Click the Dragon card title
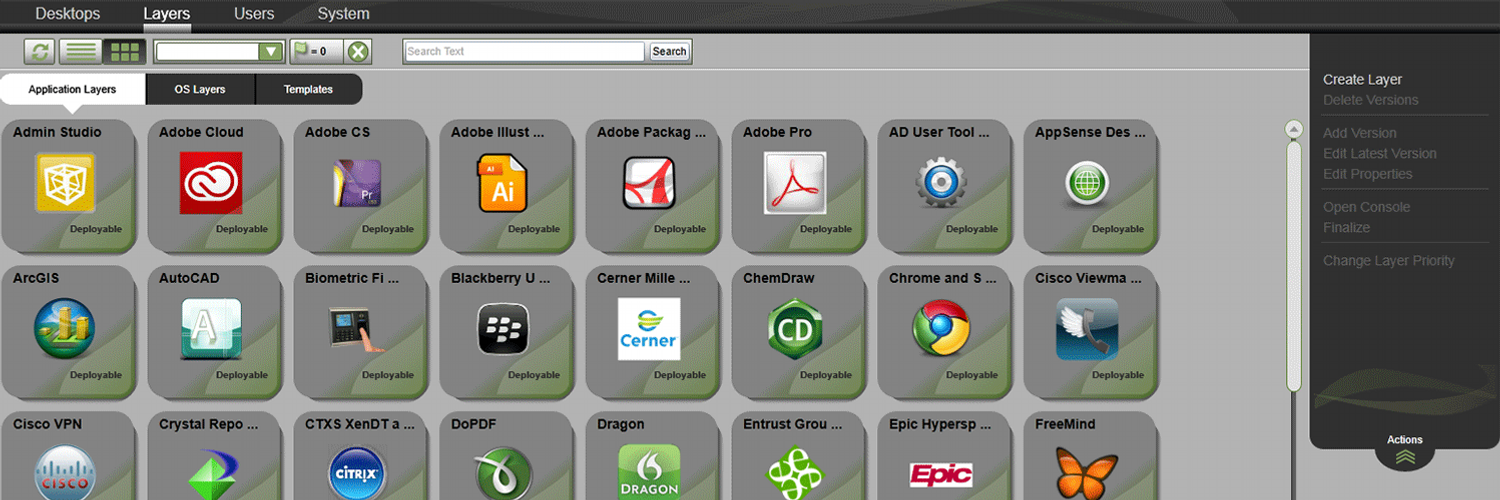The image size is (1500, 500). [620, 424]
